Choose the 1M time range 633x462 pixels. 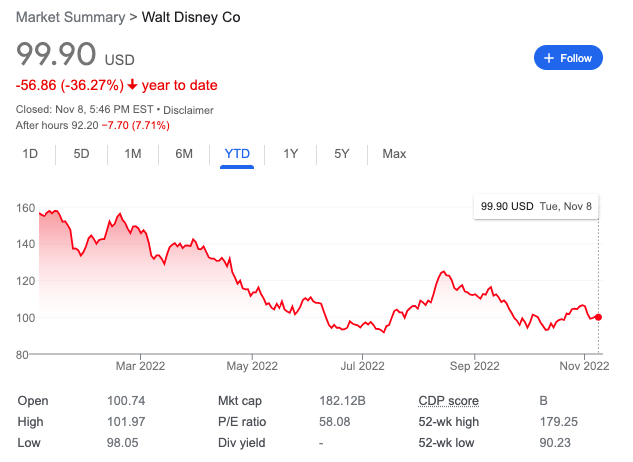(x=133, y=154)
